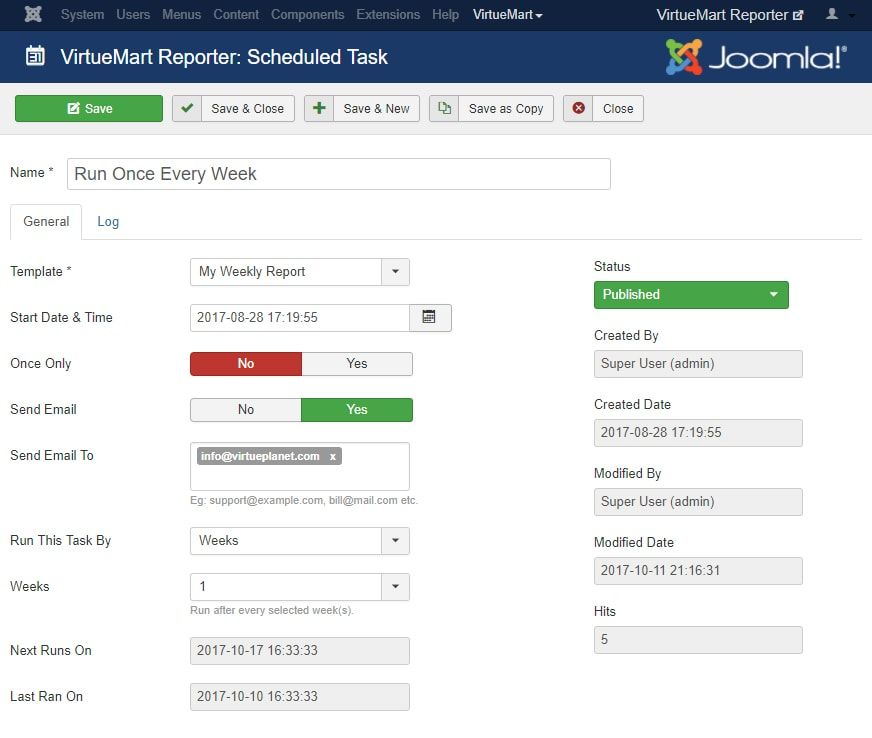Click the 'Status' label
Viewport: 872px width, 738px height.
tap(612, 267)
